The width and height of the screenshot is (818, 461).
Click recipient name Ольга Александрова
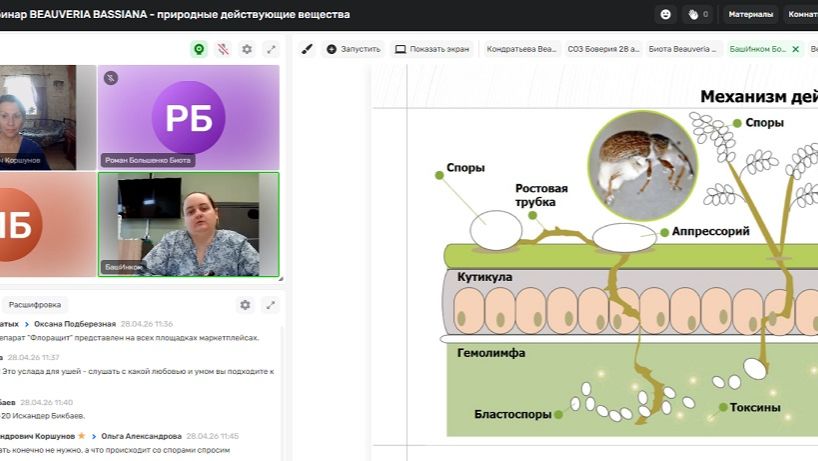click(x=141, y=436)
